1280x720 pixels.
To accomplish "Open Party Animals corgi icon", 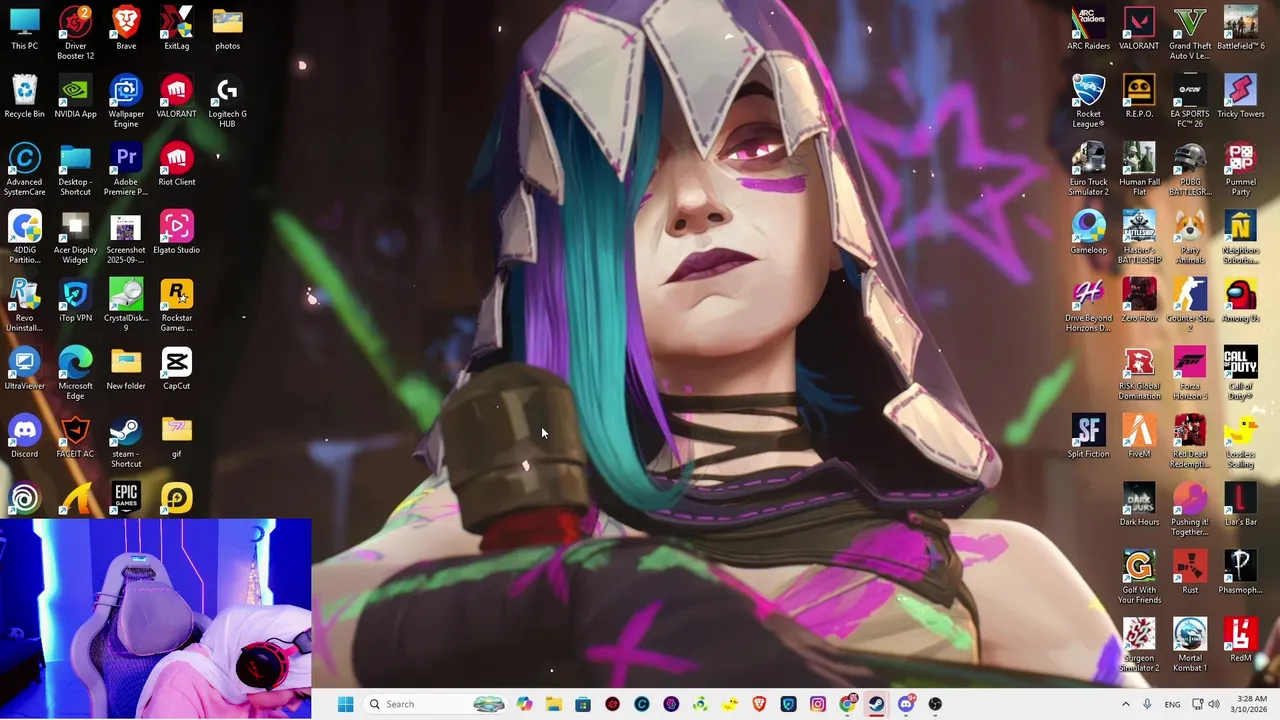I will (x=1190, y=237).
